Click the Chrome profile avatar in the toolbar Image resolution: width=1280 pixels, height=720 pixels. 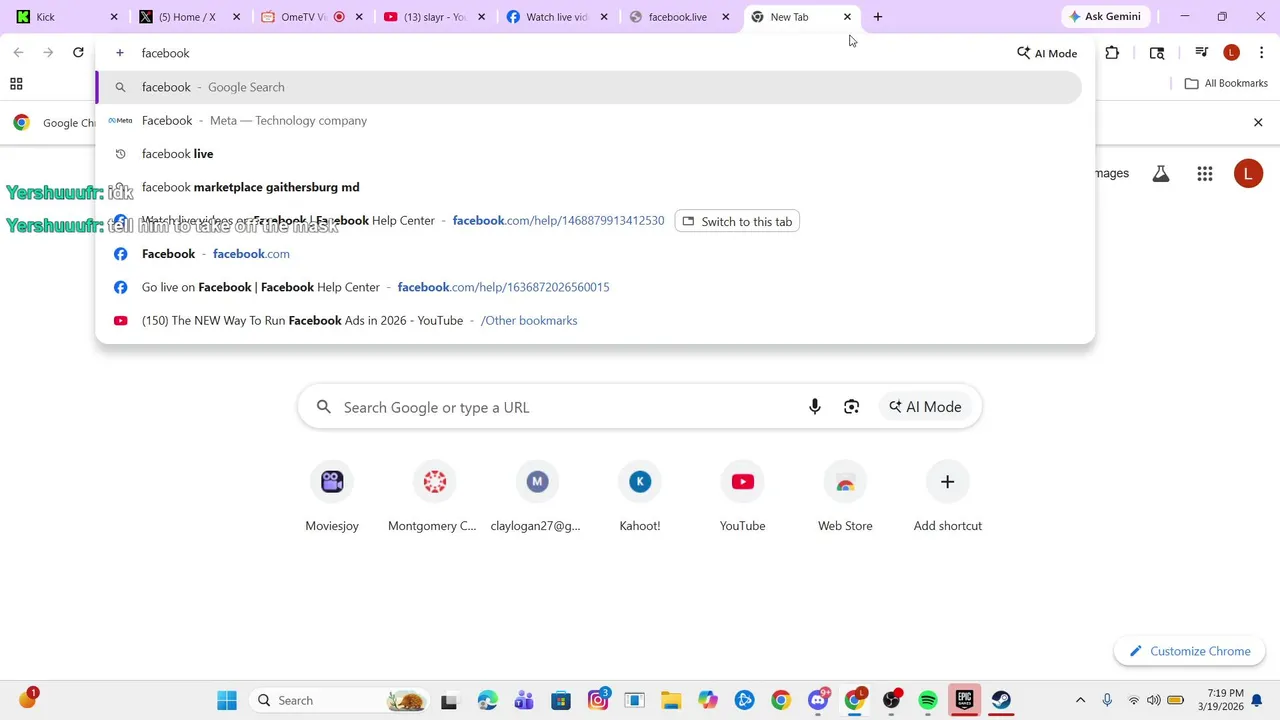pyautogui.click(x=1232, y=53)
